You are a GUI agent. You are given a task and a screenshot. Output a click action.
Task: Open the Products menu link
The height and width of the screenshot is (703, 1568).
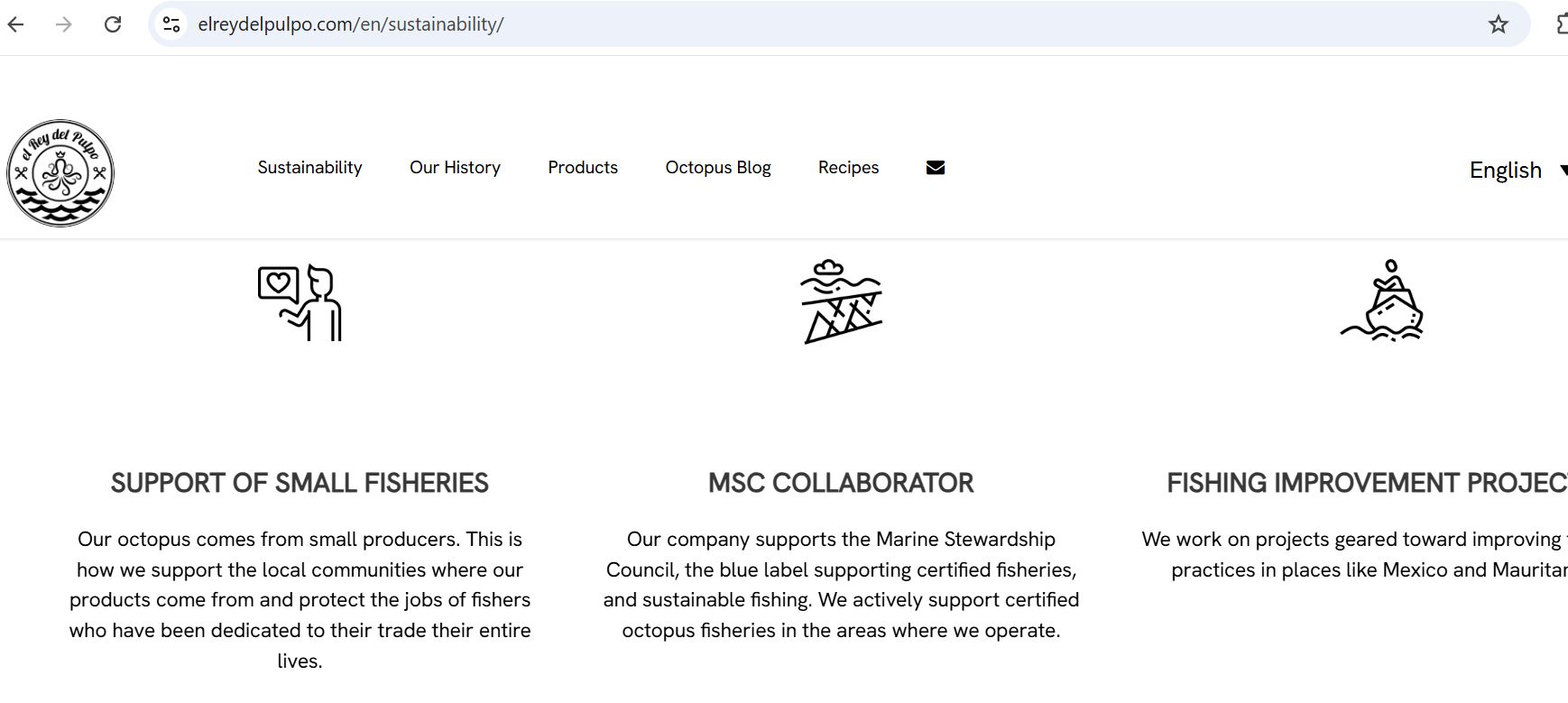pyautogui.click(x=583, y=167)
